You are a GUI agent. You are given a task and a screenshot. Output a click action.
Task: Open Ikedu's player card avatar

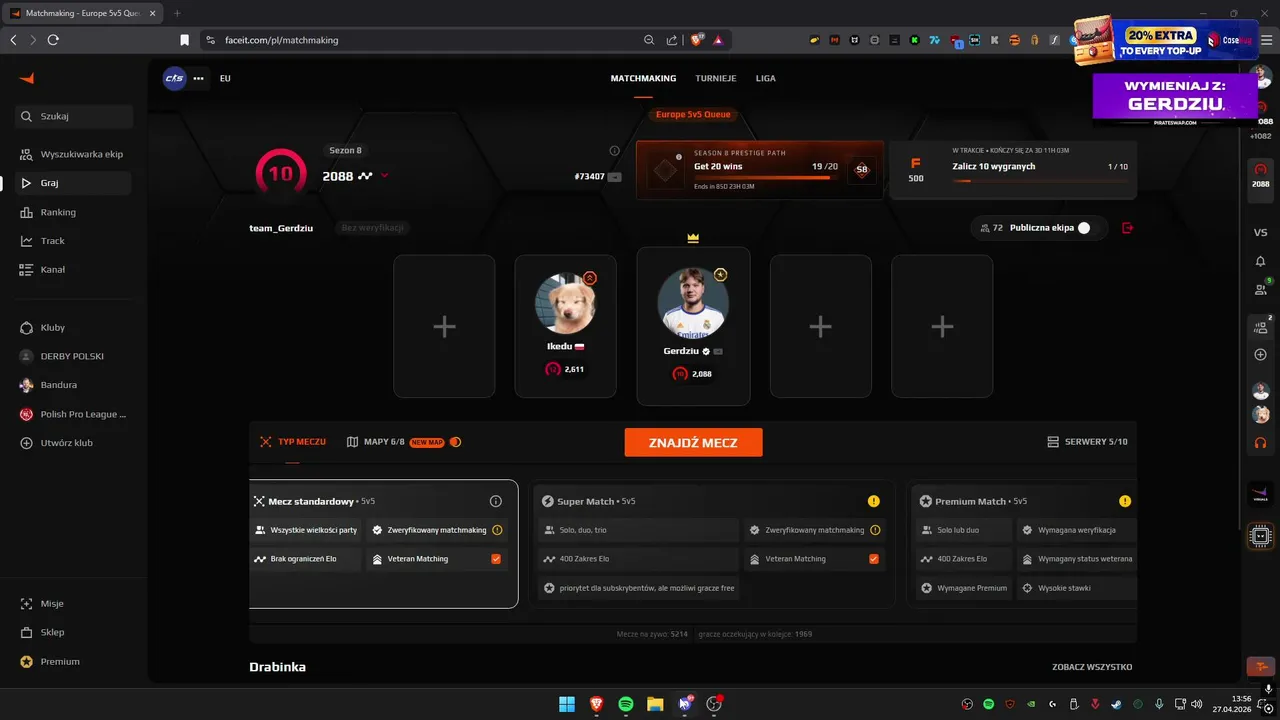[566, 304]
